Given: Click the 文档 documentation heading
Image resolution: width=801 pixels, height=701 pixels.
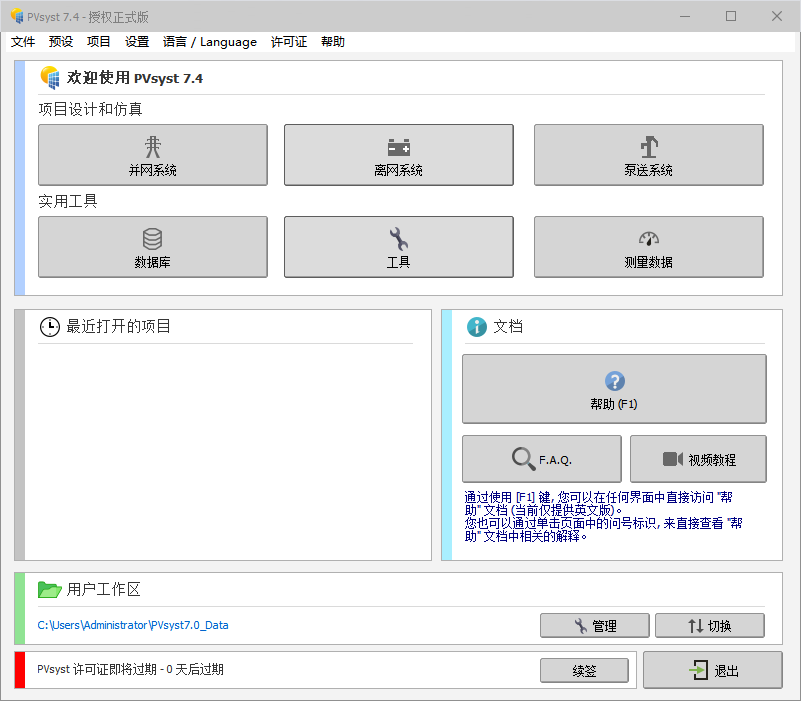Looking at the screenshot, I should tap(508, 326).
